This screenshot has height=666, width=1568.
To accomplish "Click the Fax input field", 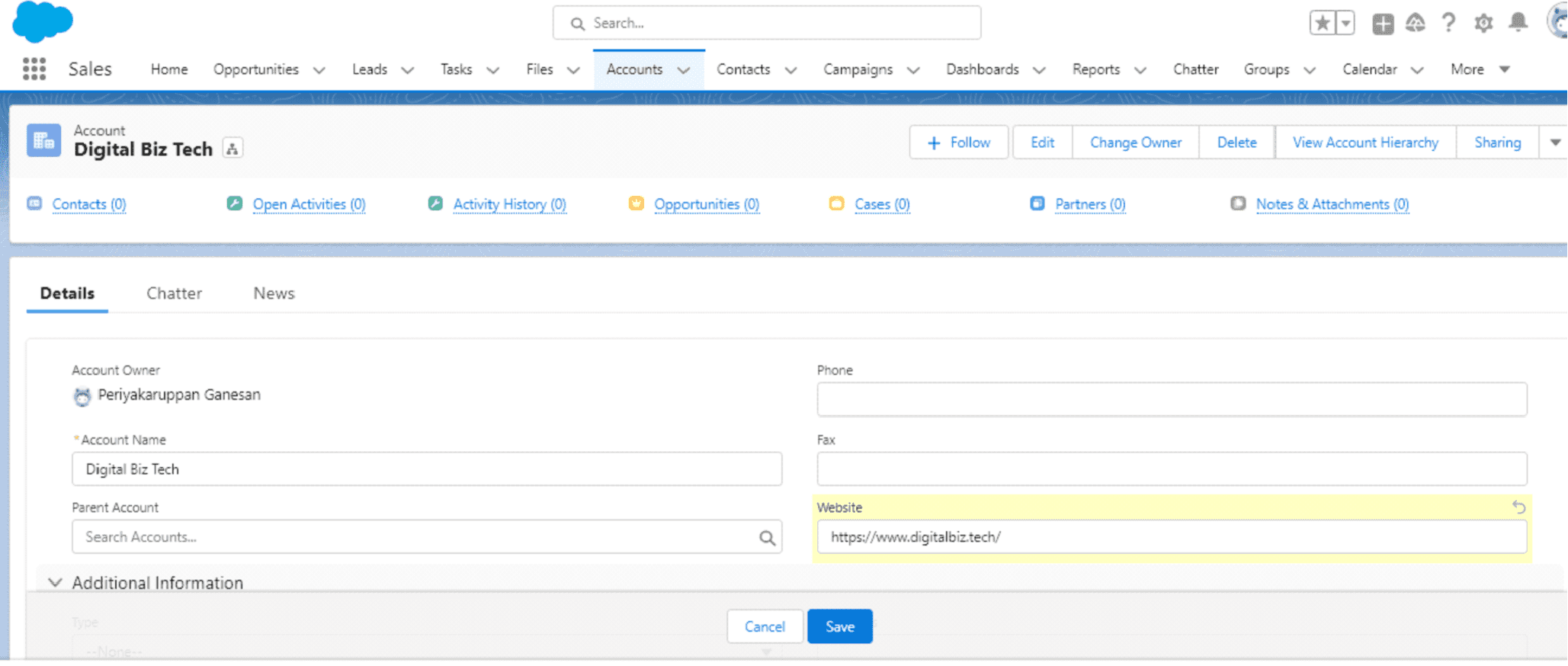I will pos(1172,469).
